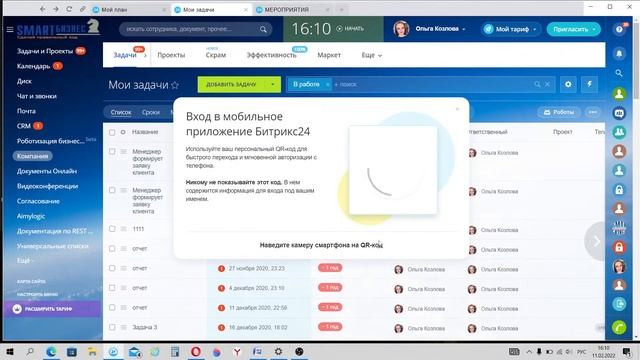Select the Список view tab
Viewport: 640px width, 360px height.
click(x=121, y=112)
